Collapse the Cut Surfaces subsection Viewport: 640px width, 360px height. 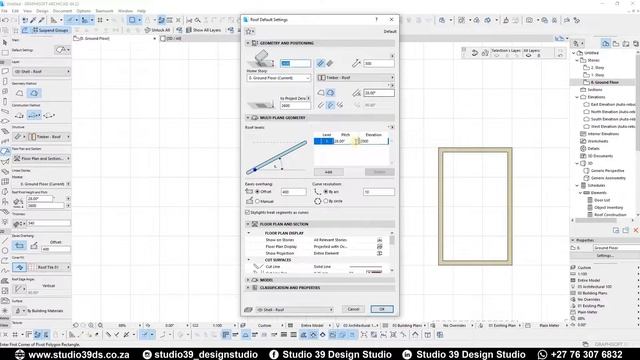point(249,260)
